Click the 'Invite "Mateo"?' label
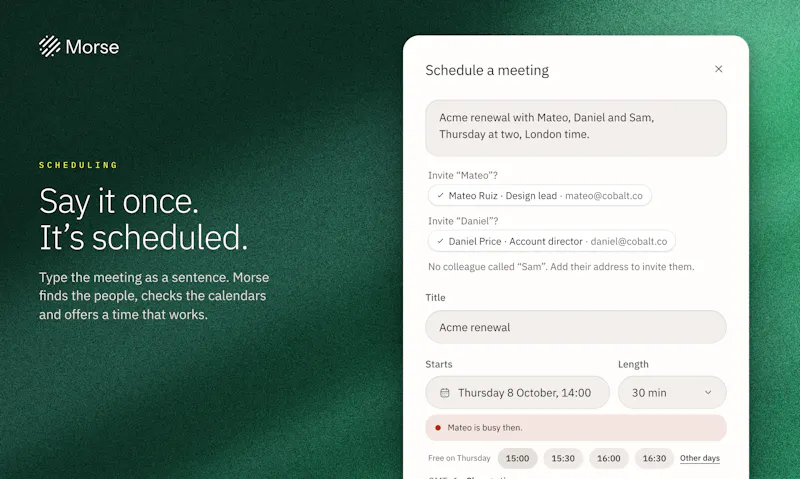The height and width of the screenshot is (479, 800). 463,175
